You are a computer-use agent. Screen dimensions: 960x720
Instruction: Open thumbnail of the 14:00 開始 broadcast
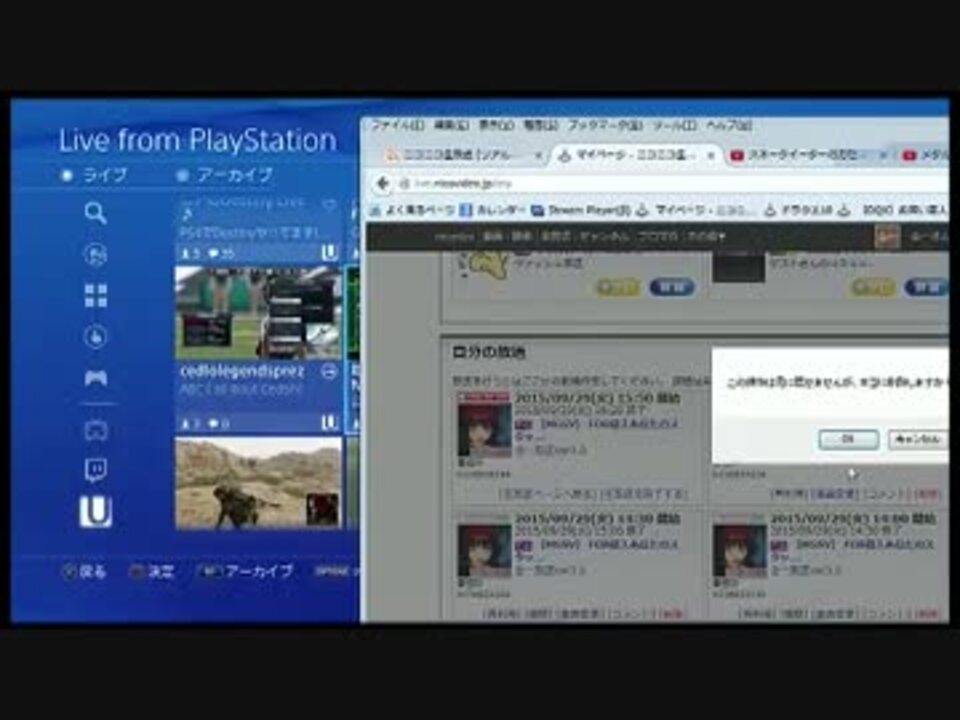[x=739, y=551]
